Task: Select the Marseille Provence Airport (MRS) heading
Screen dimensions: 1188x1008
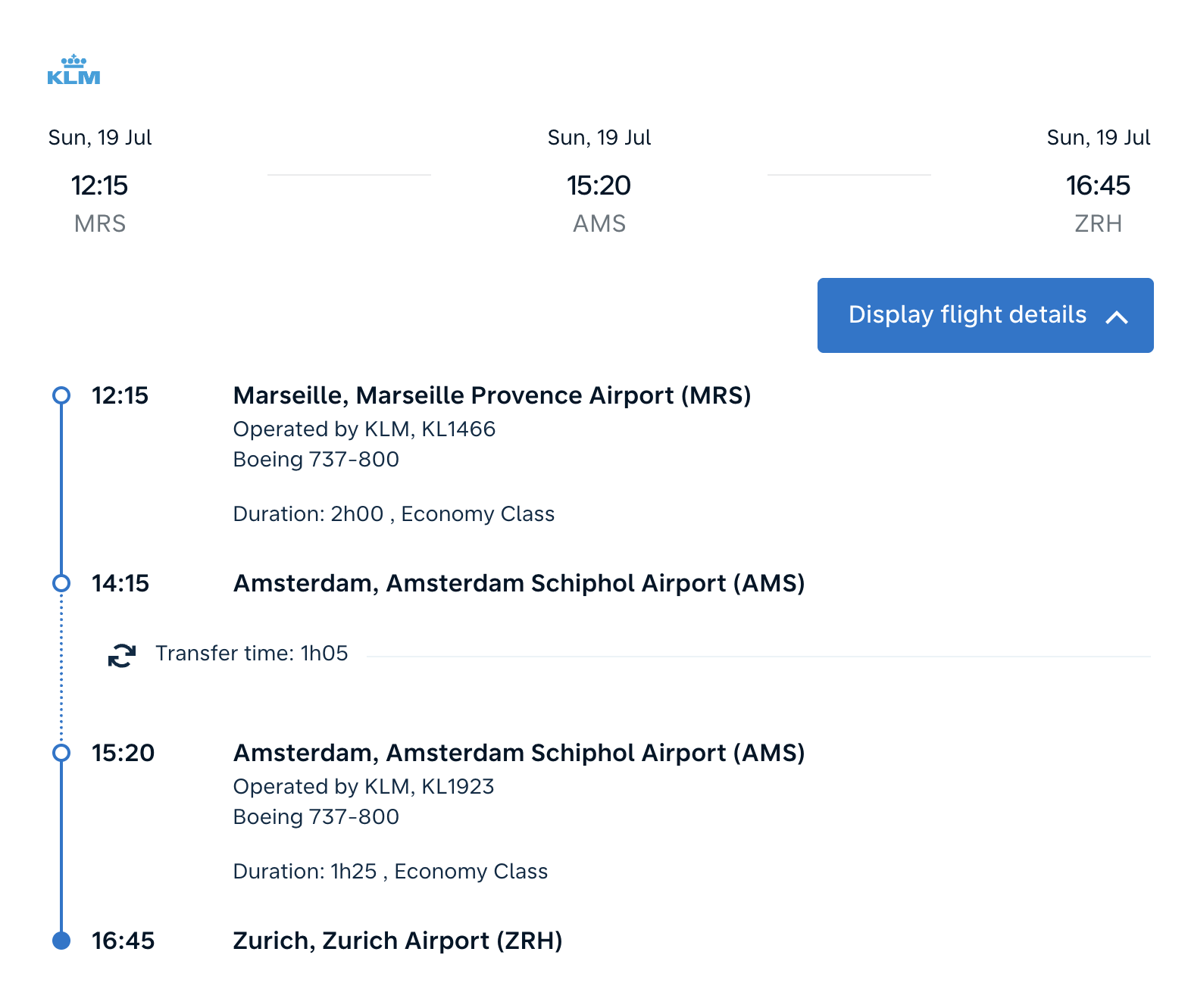Action: pos(492,395)
